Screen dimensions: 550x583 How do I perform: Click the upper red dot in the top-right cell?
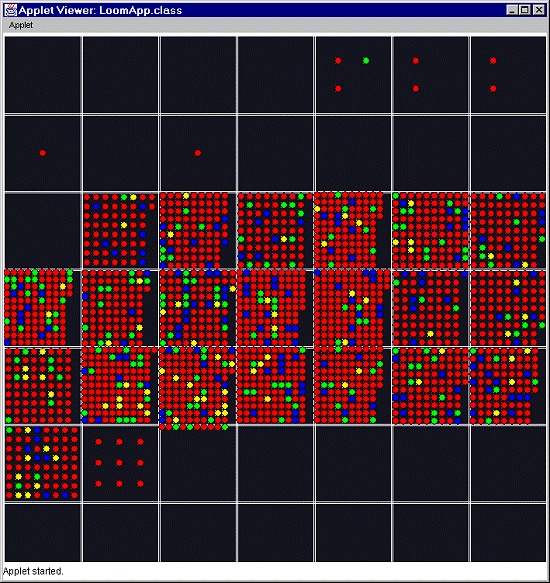tap(493, 60)
